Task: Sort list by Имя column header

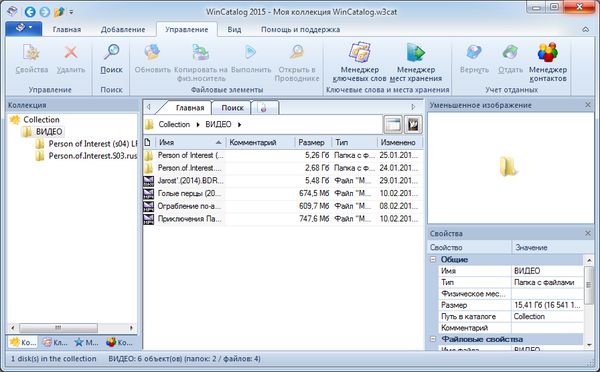Action: [x=190, y=142]
